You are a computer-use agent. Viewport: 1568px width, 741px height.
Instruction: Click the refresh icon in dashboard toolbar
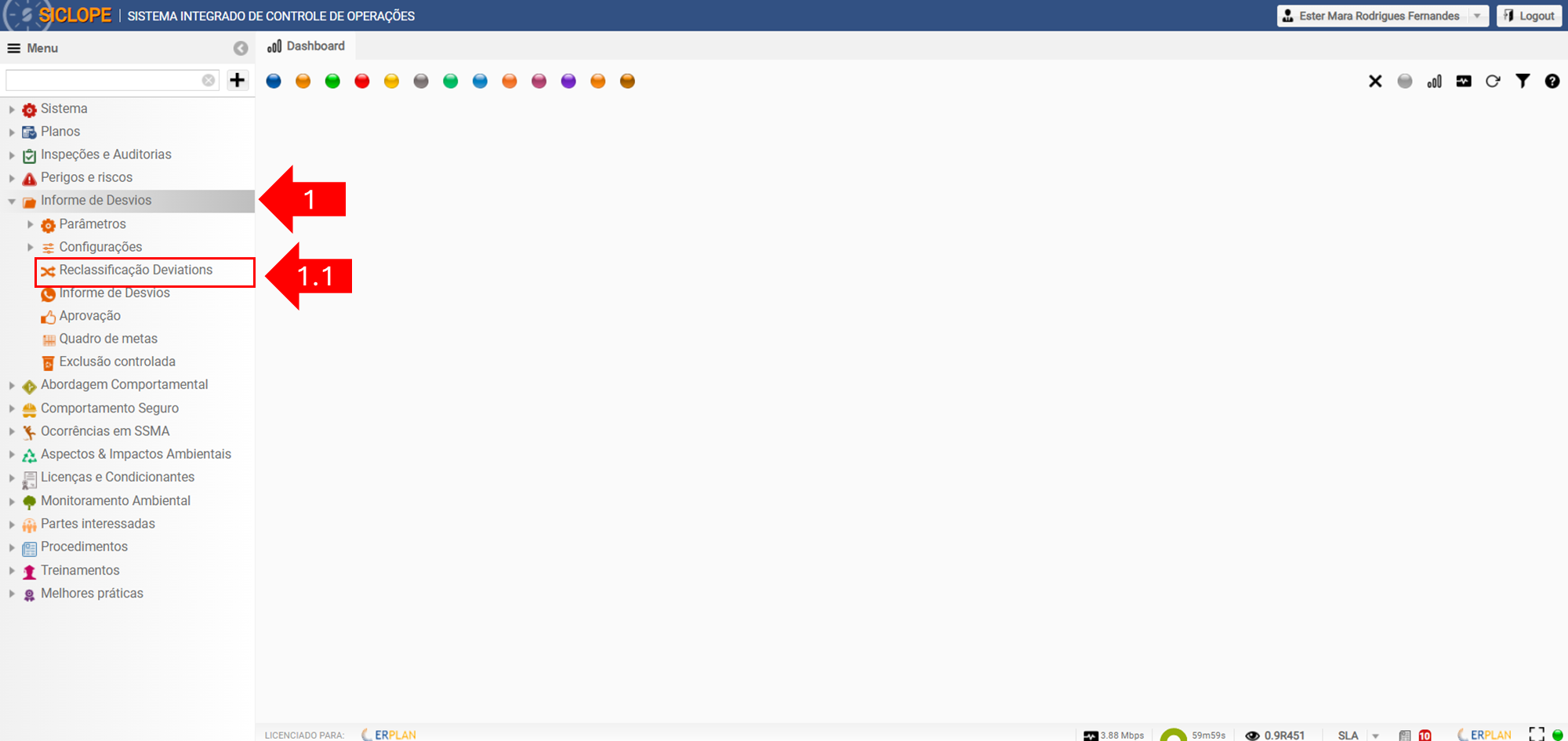[x=1493, y=81]
